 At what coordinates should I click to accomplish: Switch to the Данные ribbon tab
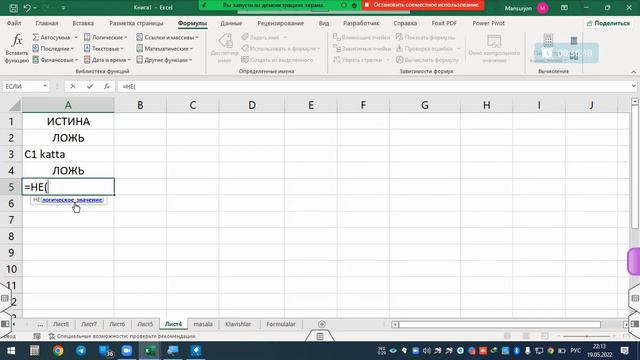click(x=231, y=23)
